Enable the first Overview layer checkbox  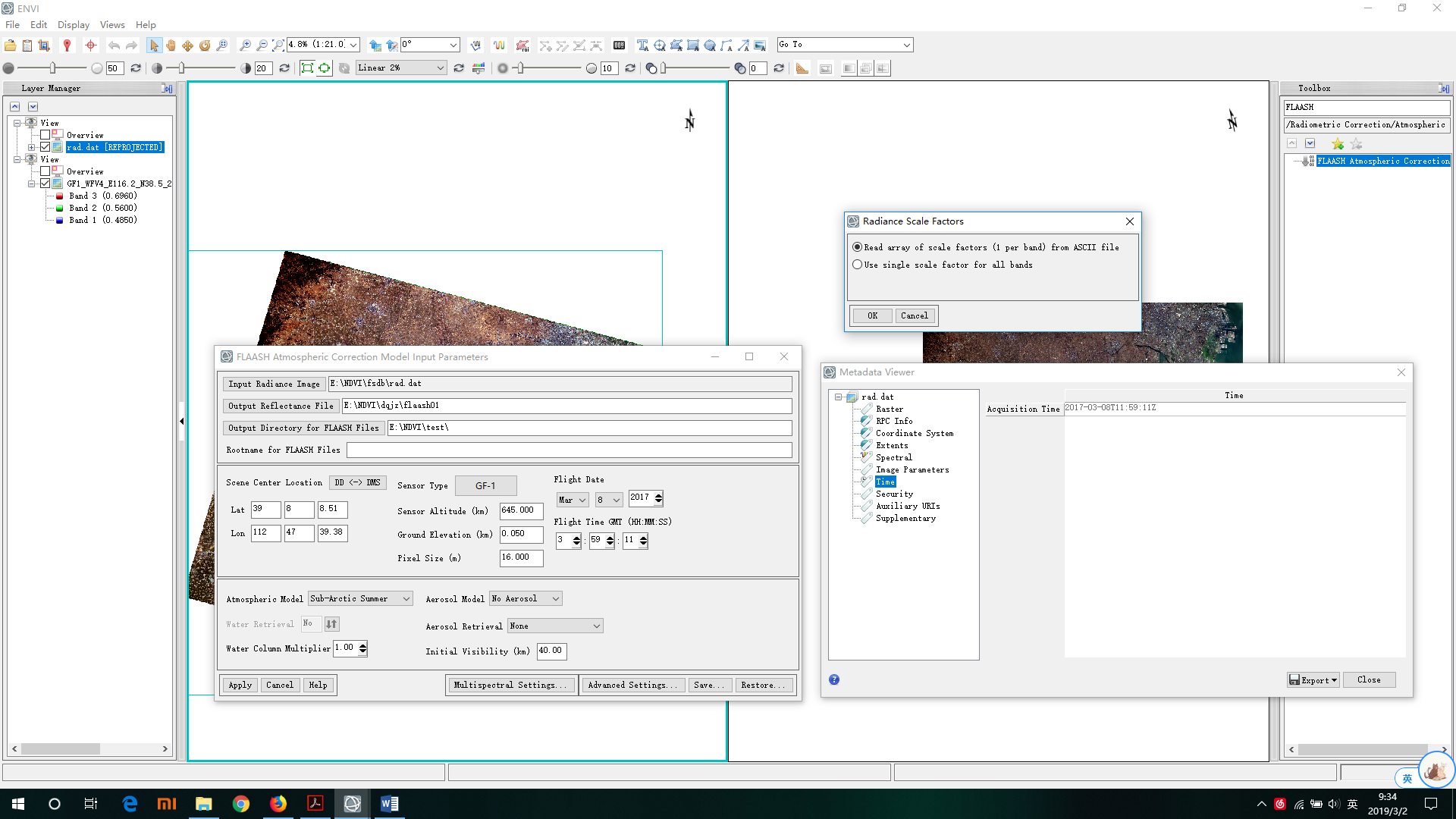click(x=45, y=135)
